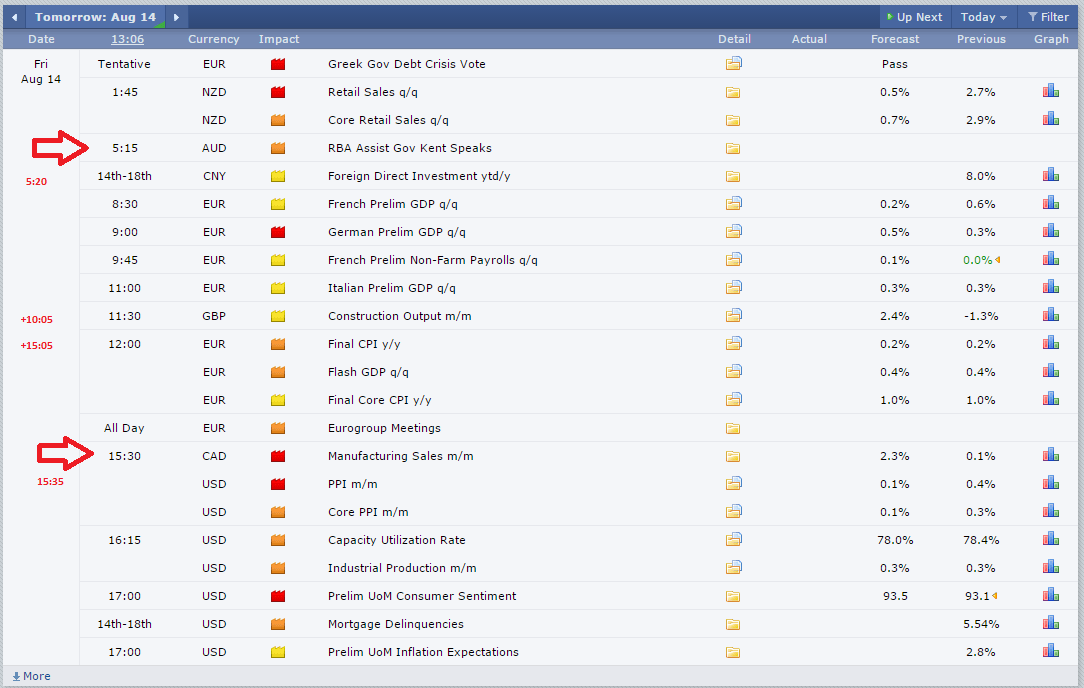Click the GBP currency cell

coord(214,316)
